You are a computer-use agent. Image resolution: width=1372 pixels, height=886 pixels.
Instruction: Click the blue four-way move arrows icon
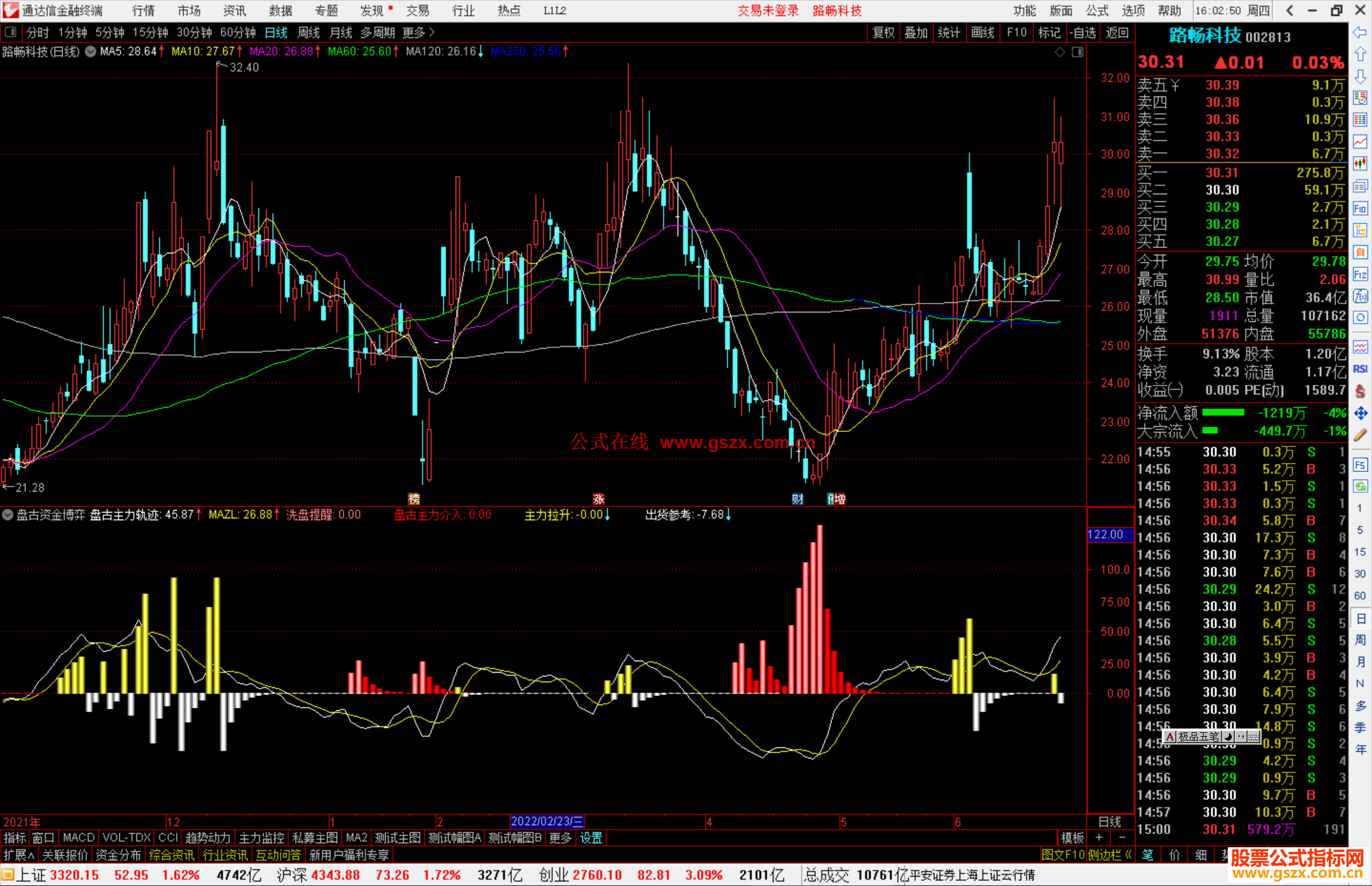[x=1360, y=413]
